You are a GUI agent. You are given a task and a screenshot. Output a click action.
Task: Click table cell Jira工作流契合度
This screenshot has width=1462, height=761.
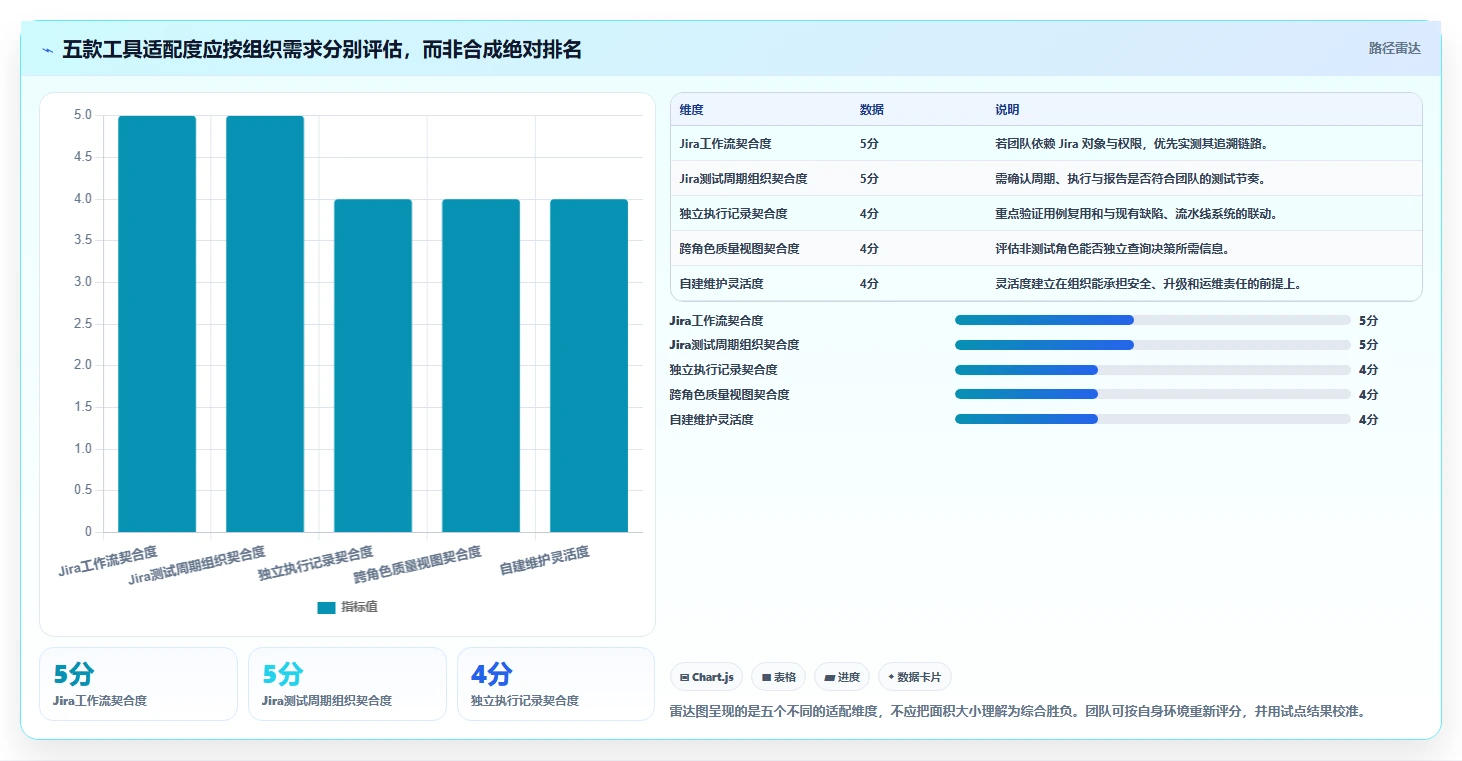(725, 144)
